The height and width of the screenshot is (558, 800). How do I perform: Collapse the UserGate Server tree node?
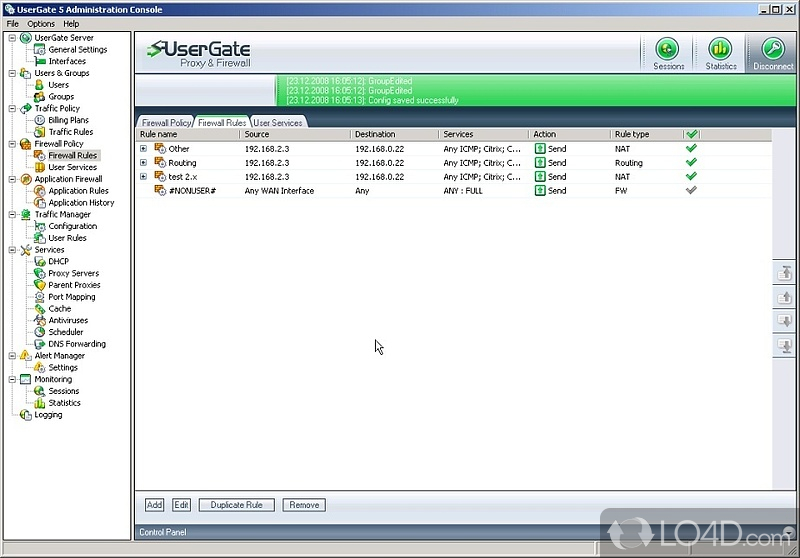point(12,38)
